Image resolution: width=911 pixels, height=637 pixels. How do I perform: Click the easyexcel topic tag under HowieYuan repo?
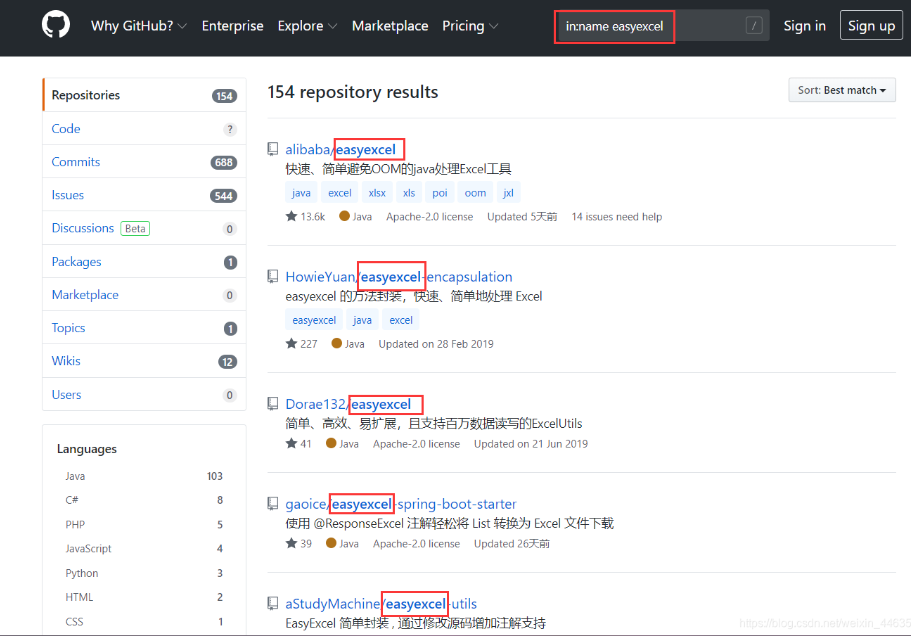click(x=314, y=320)
